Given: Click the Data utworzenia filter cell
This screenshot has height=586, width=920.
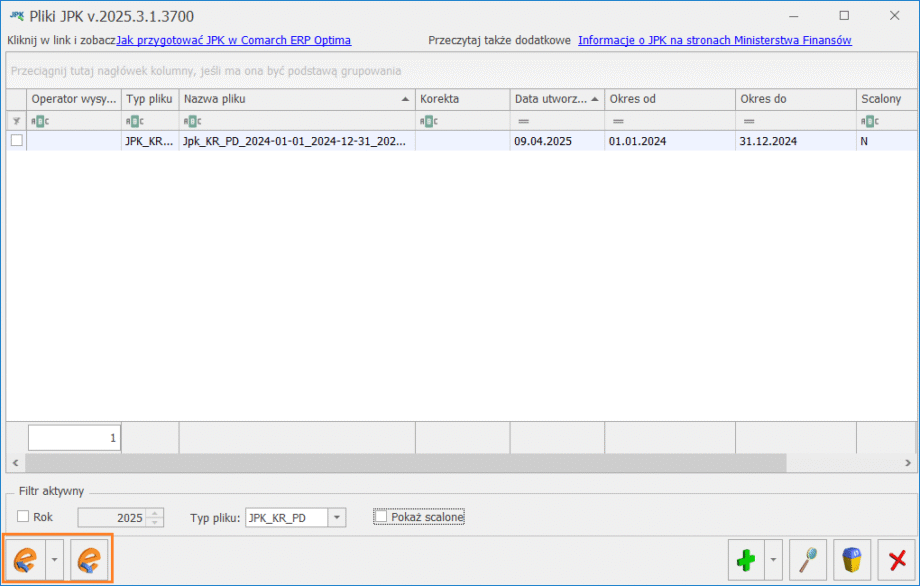Looking at the screenshot, I should pos(557,121).
